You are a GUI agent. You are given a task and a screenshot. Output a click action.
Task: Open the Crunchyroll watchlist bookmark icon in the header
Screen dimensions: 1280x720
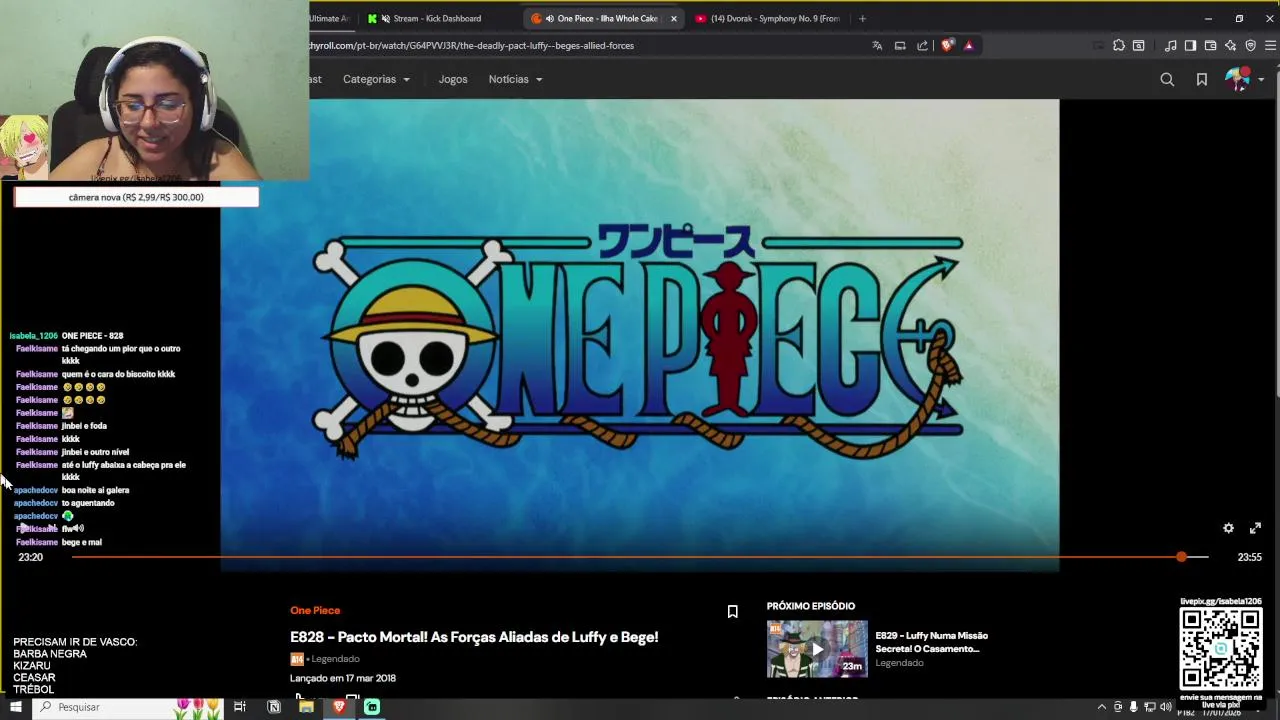tap(1202, 79)
